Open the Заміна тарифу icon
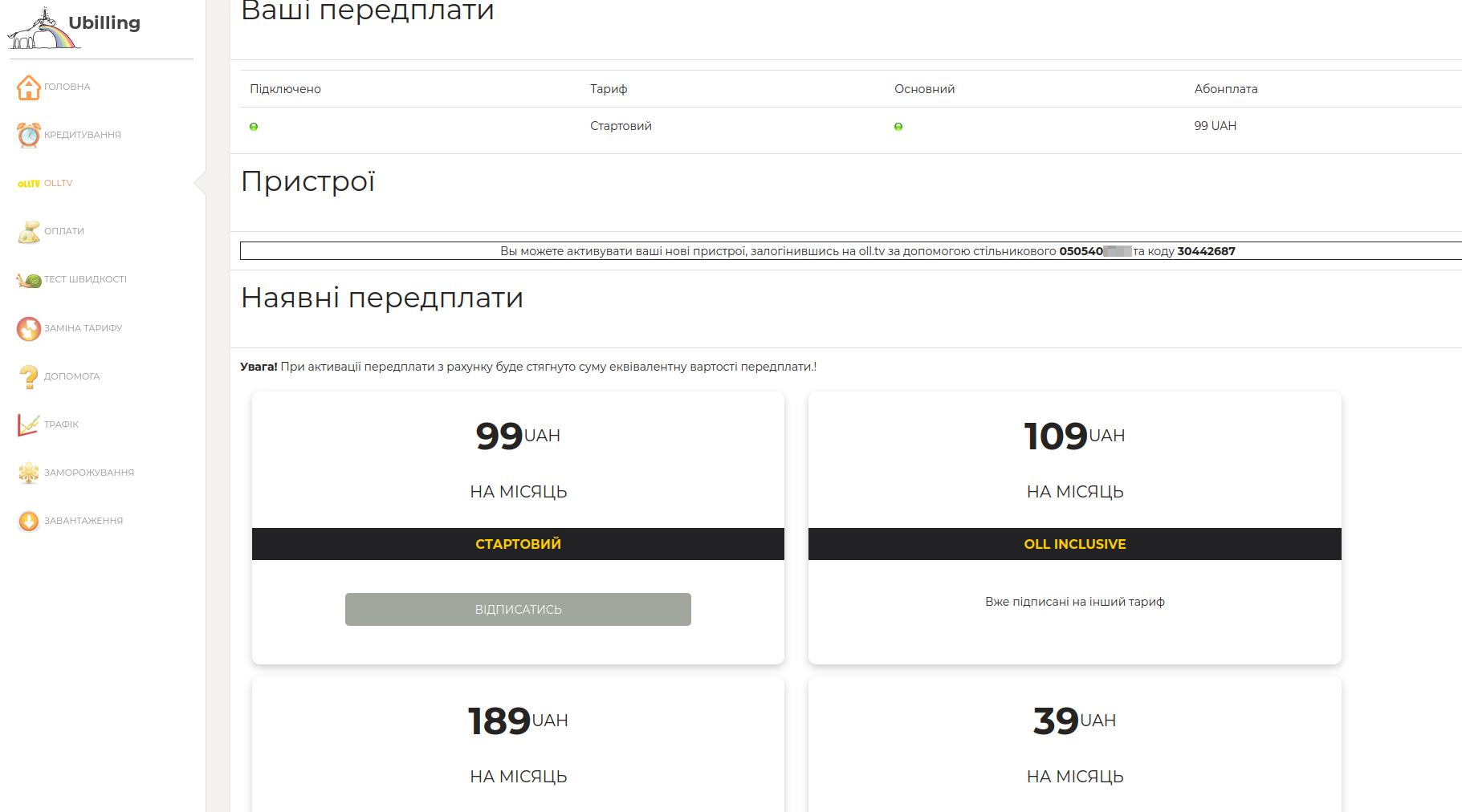This screenshot has height=812, width=1462. 29,328
